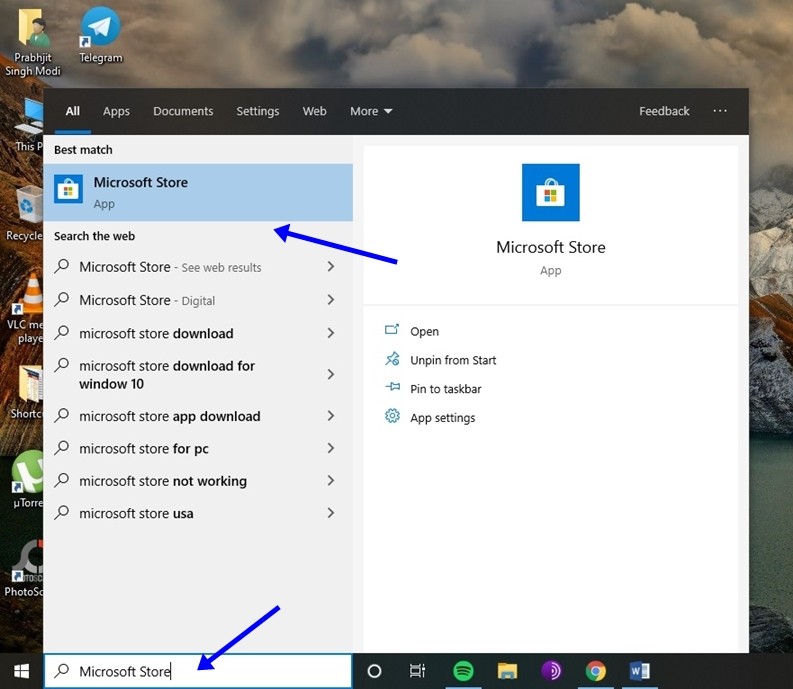
Task: Switch to the Settings search tab
Action: (257, 111)
